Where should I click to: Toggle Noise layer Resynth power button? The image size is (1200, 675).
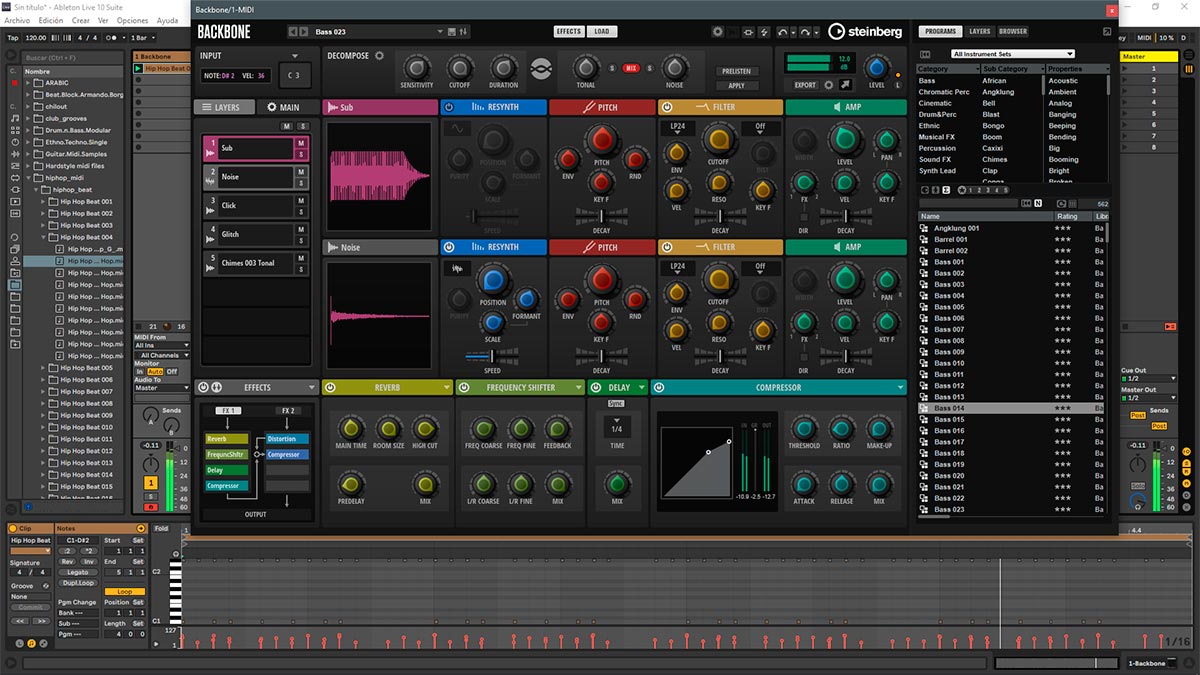(449, 247)
